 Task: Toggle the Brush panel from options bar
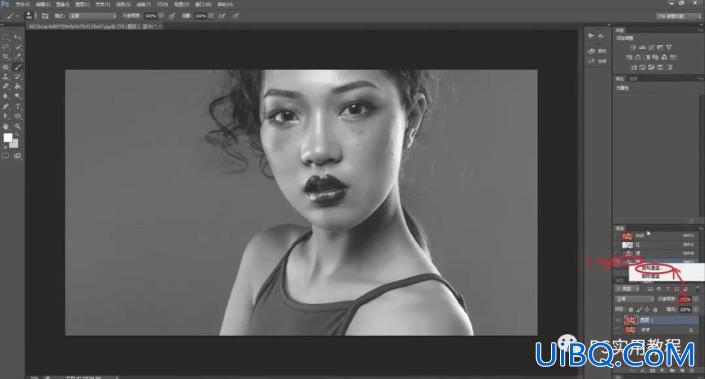(45, 16)
